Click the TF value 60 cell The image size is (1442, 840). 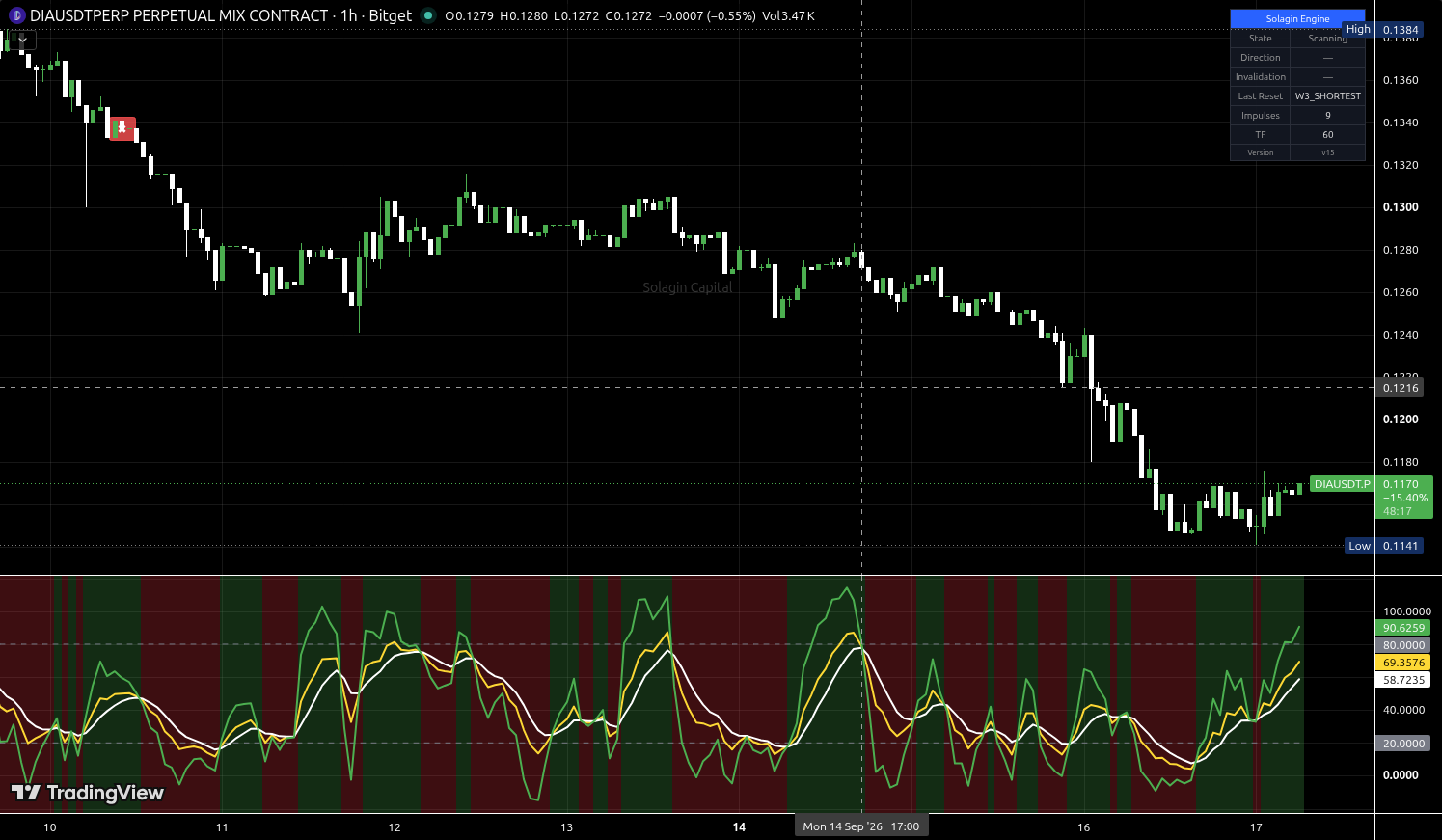1328,135
